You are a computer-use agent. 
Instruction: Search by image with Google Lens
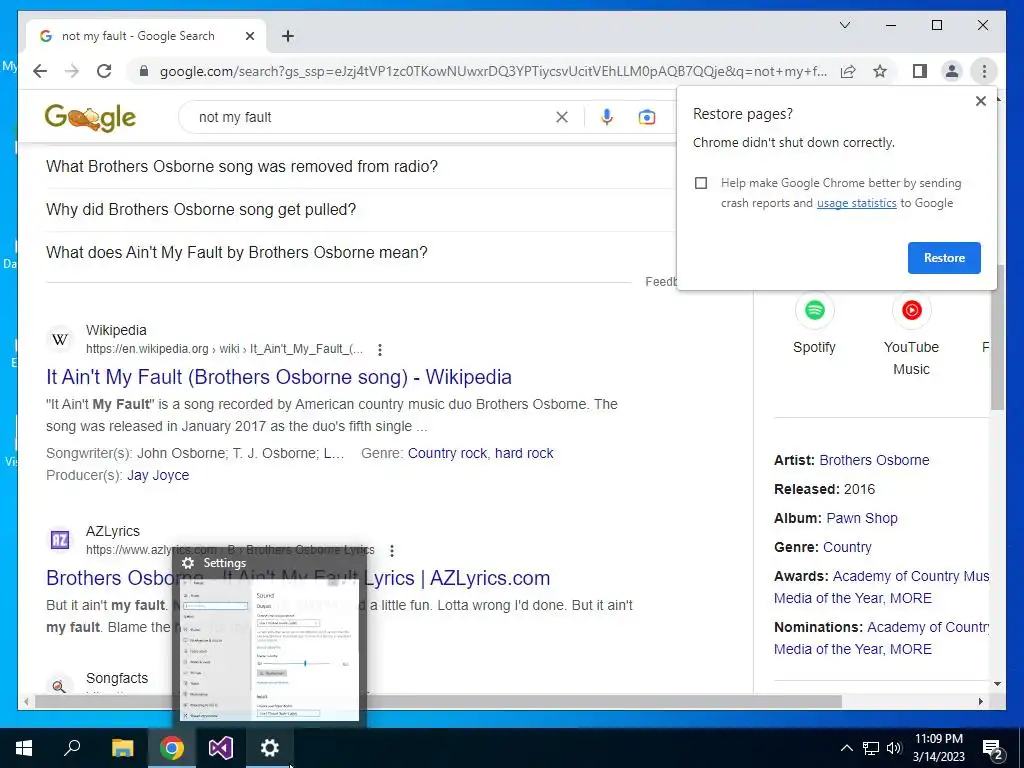[647, 117]
